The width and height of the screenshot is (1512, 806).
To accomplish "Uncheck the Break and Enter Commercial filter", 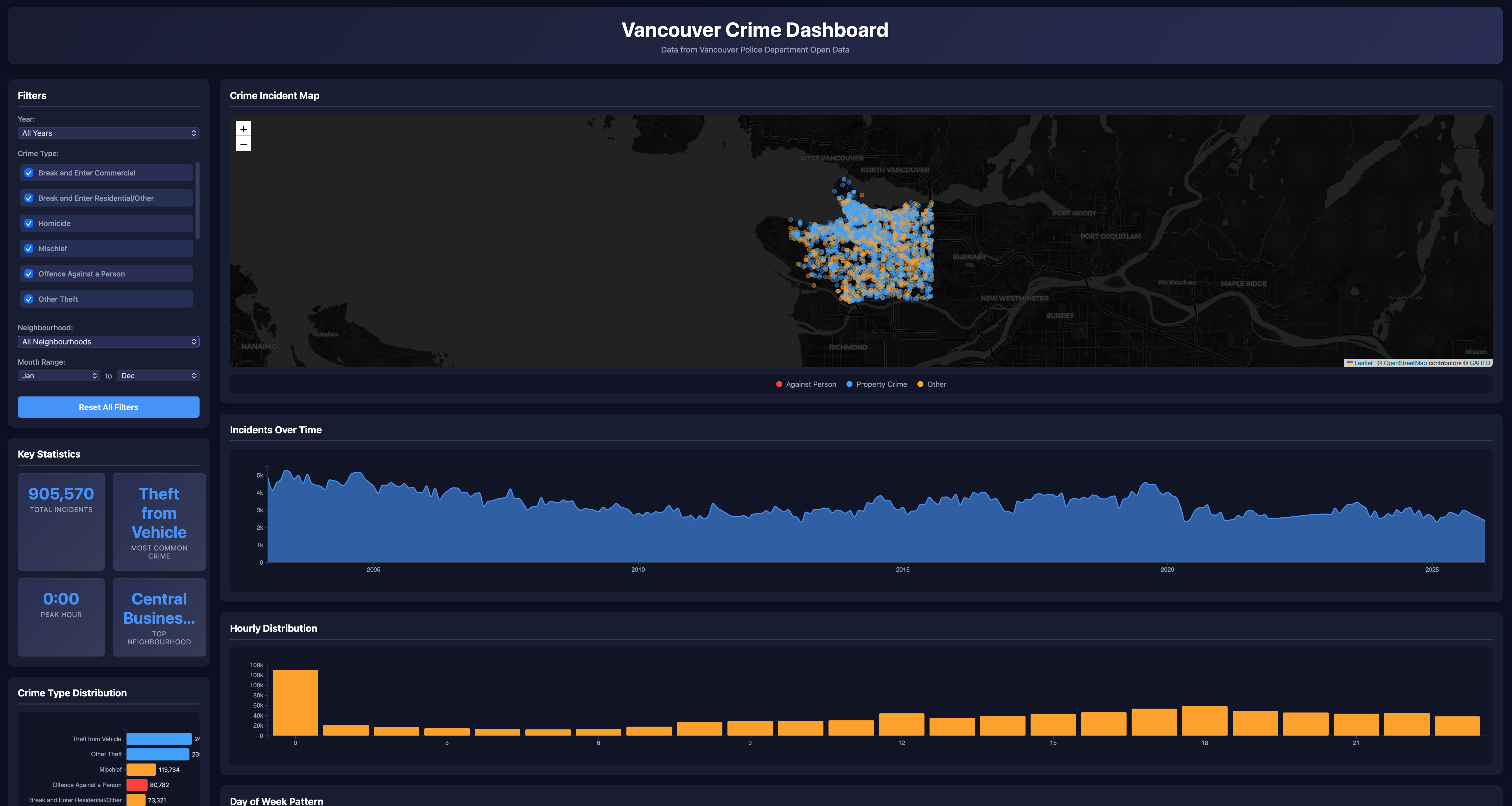I will pos(29,172).
